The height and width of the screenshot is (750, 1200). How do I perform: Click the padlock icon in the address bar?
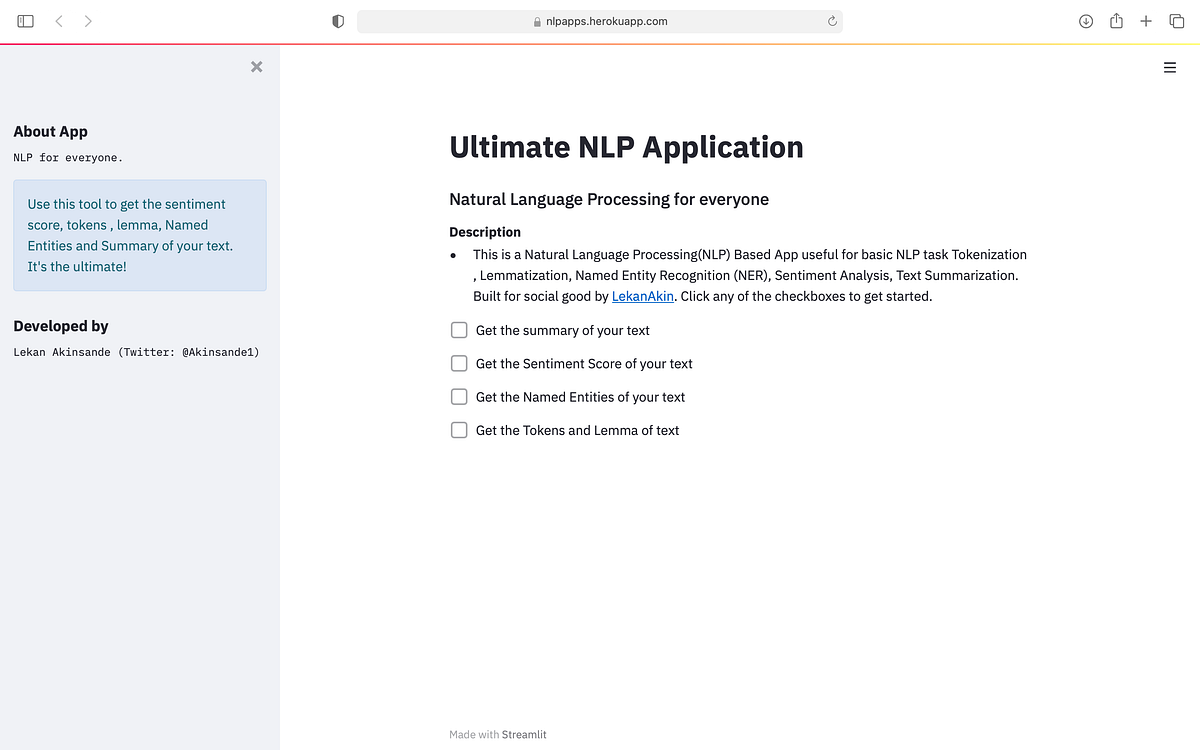pyautogui.click(x=537, y=20)
